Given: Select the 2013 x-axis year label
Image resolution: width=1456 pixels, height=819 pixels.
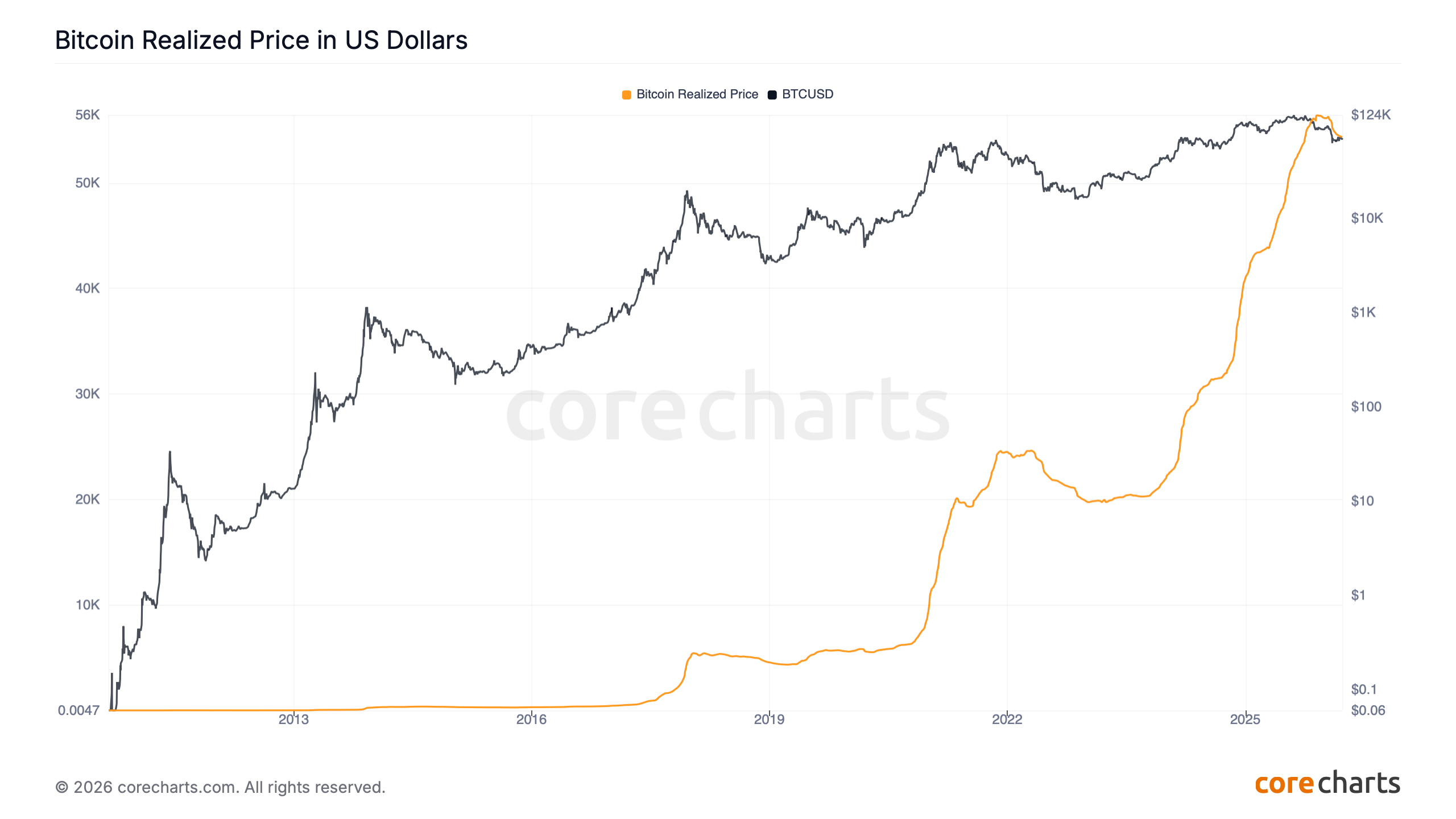Looking at the screenshot, I should 293,719.
